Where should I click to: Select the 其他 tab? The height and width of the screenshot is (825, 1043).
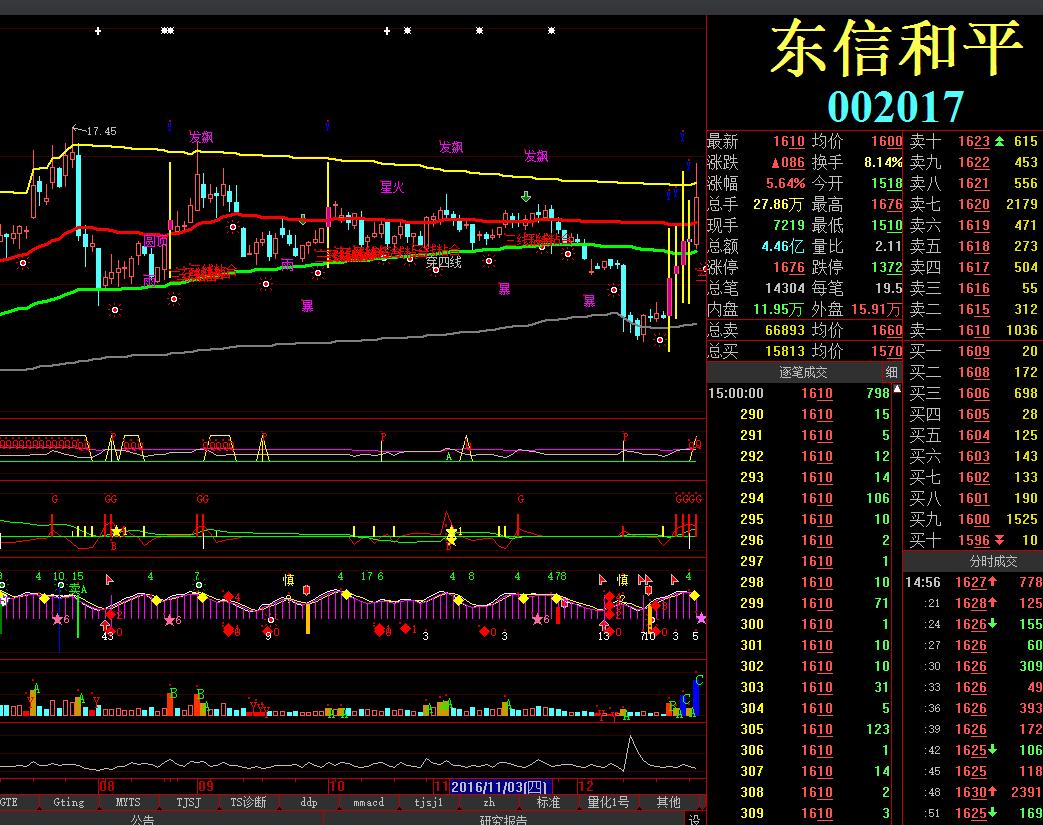pos(668,802)
